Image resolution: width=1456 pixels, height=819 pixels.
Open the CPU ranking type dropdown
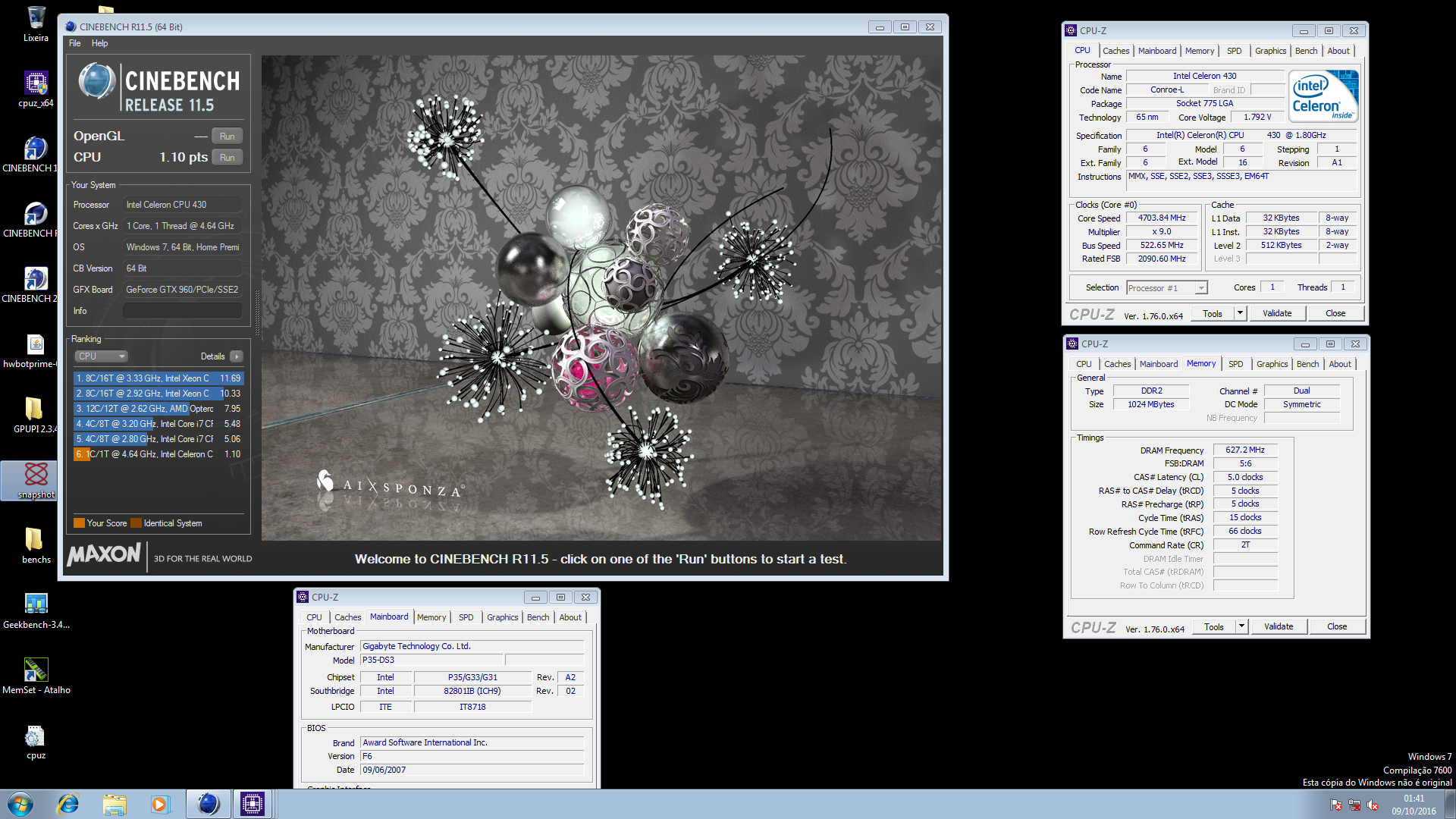[101, 356]
